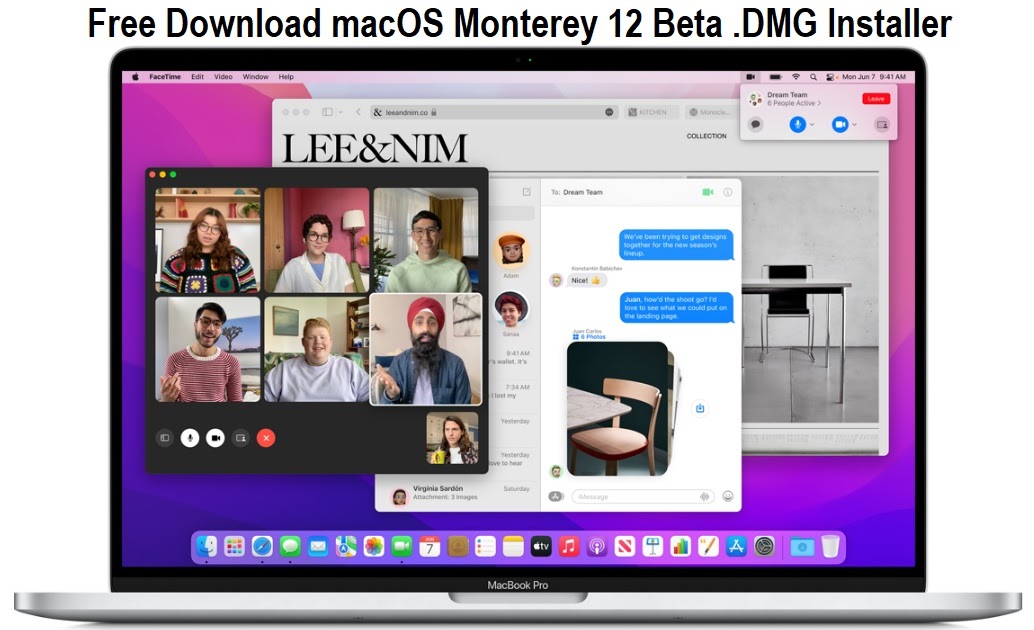Open Trash in the Dock
The height and width of the screenshot is (630, 1034).
[830, 546]
